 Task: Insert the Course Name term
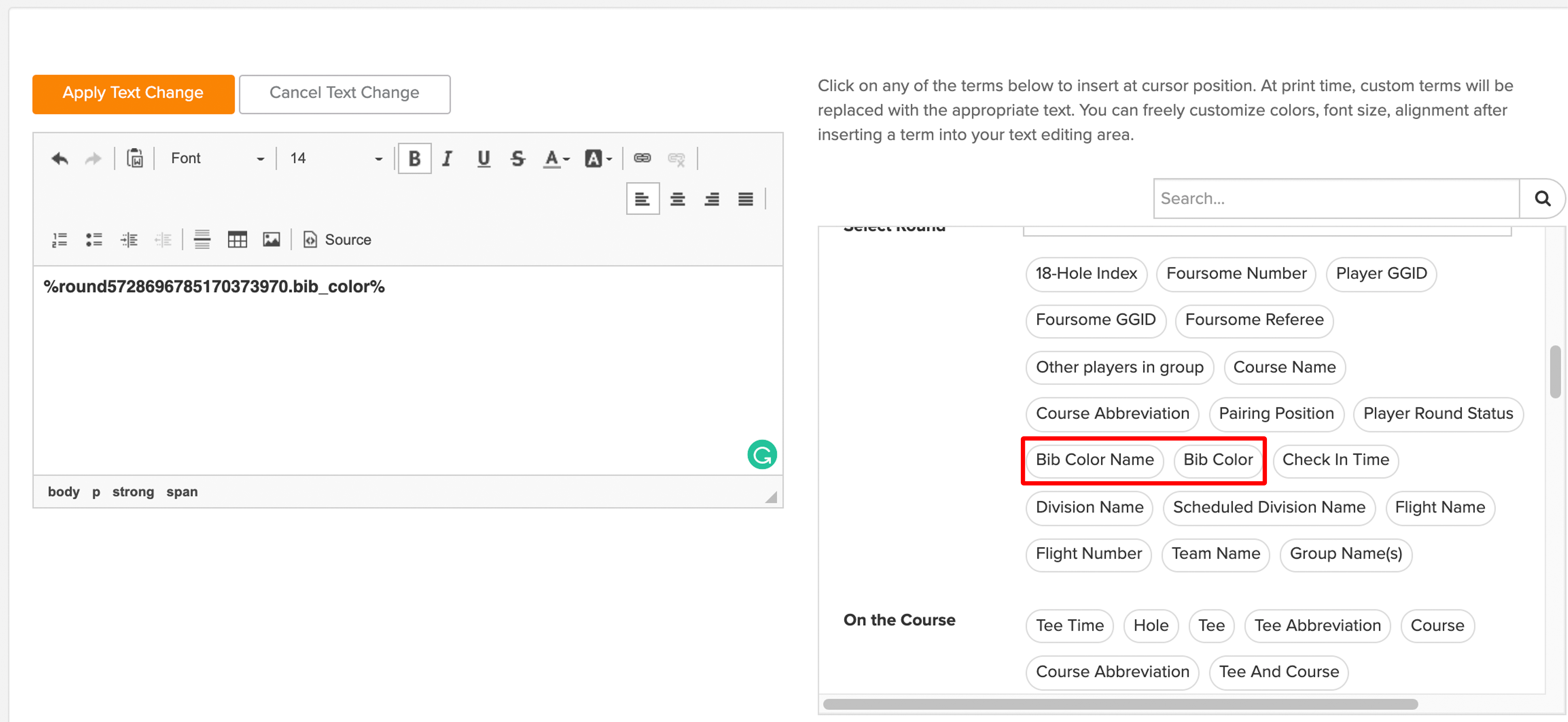[x=1284, y=367]
